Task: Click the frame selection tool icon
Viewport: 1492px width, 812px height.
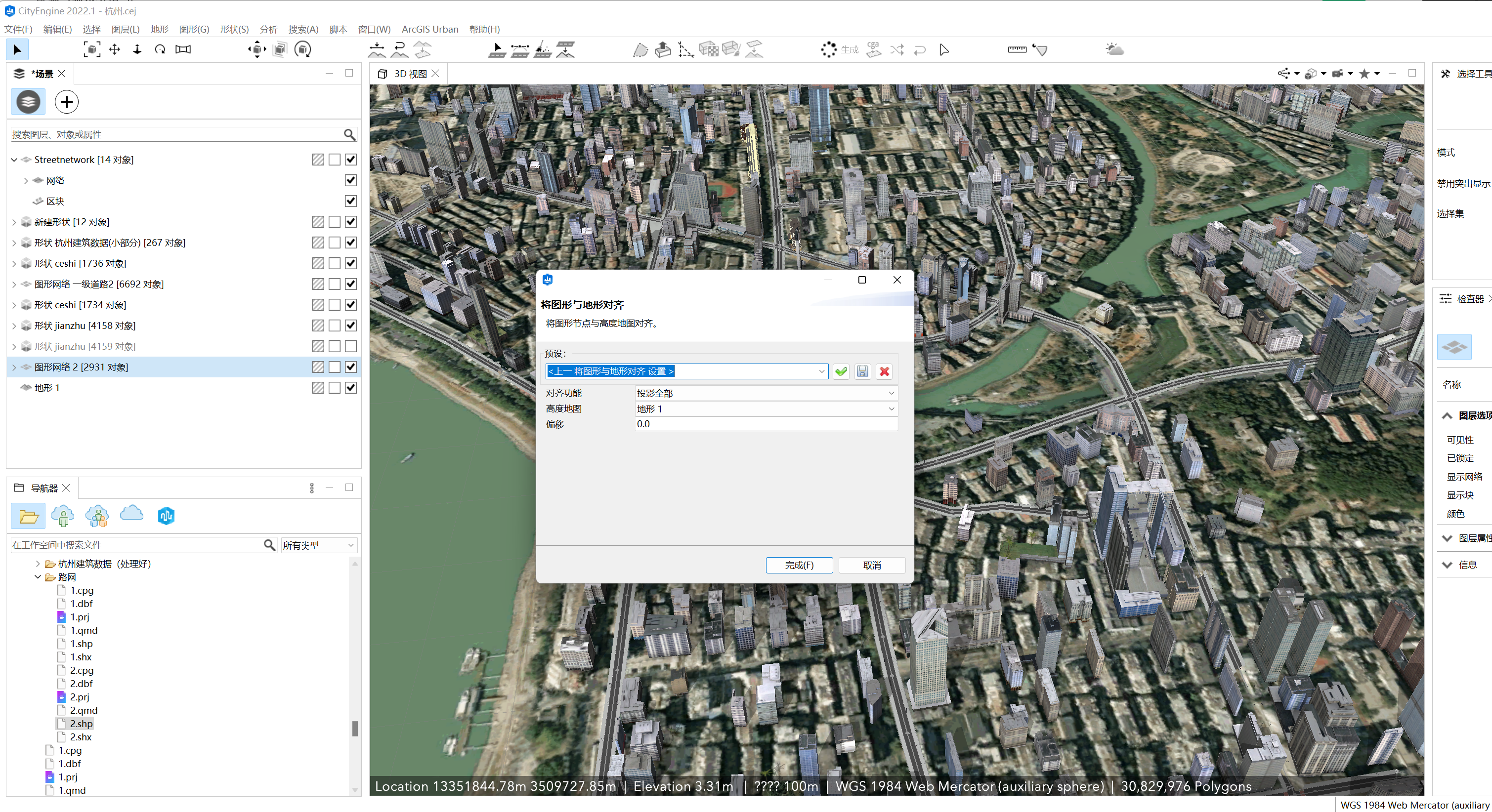Action: pyautogui.click(x=91, y=50)
